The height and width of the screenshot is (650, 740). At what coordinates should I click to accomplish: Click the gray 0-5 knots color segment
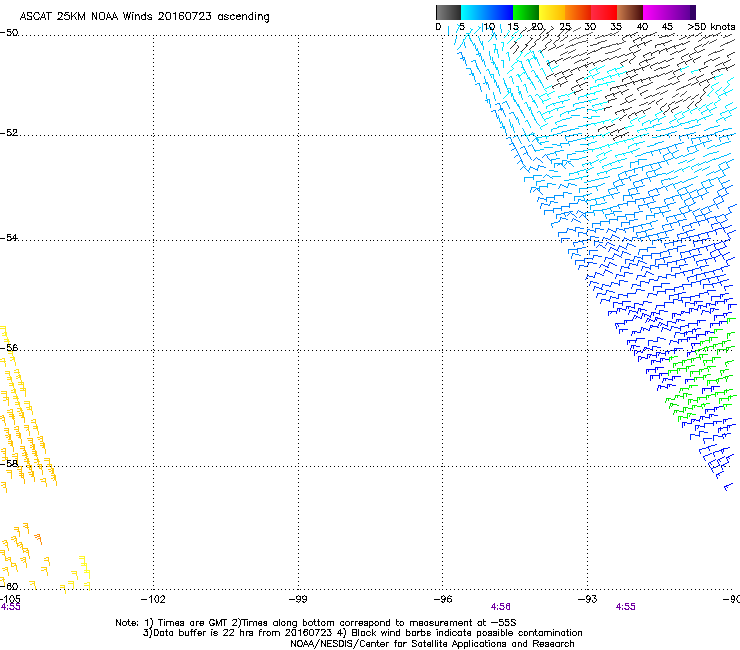tap(448, 12)
